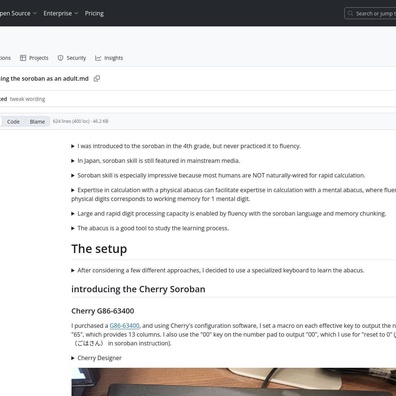Expand 'Expertise in calculation with a physical abacus' details

(x=233, y=194)
